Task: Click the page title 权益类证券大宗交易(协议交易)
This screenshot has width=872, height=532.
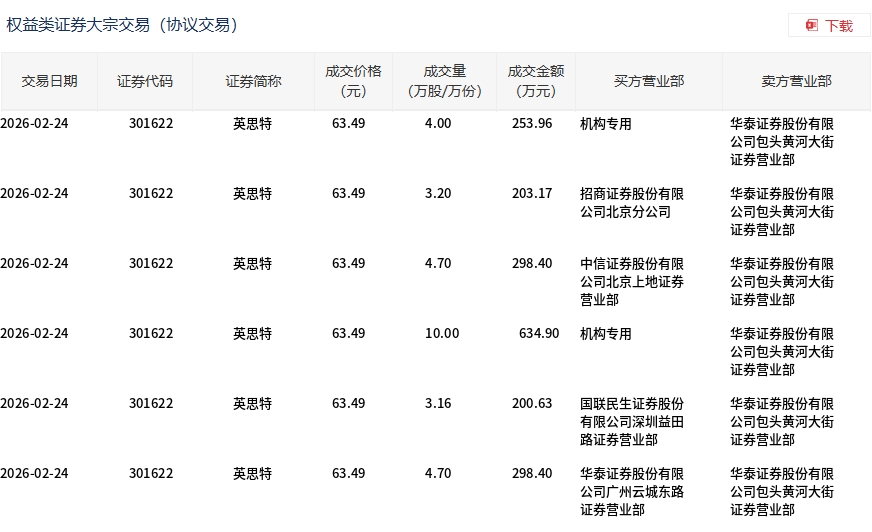Action: 122,25
